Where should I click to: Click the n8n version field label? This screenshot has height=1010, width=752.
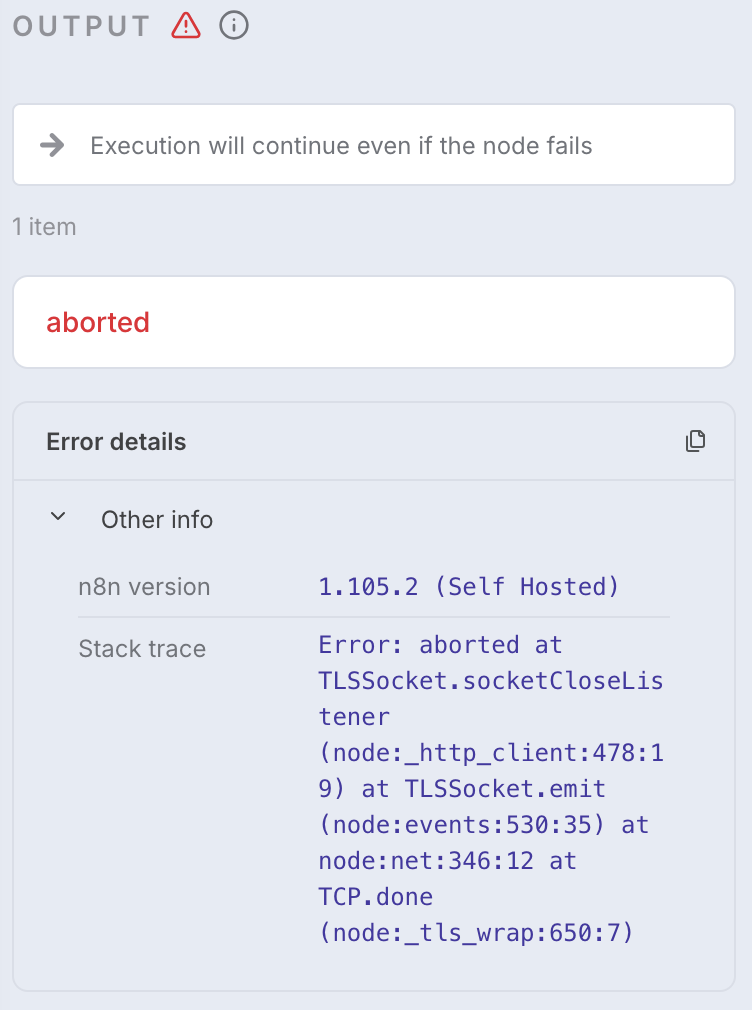(x=144, y=587)
